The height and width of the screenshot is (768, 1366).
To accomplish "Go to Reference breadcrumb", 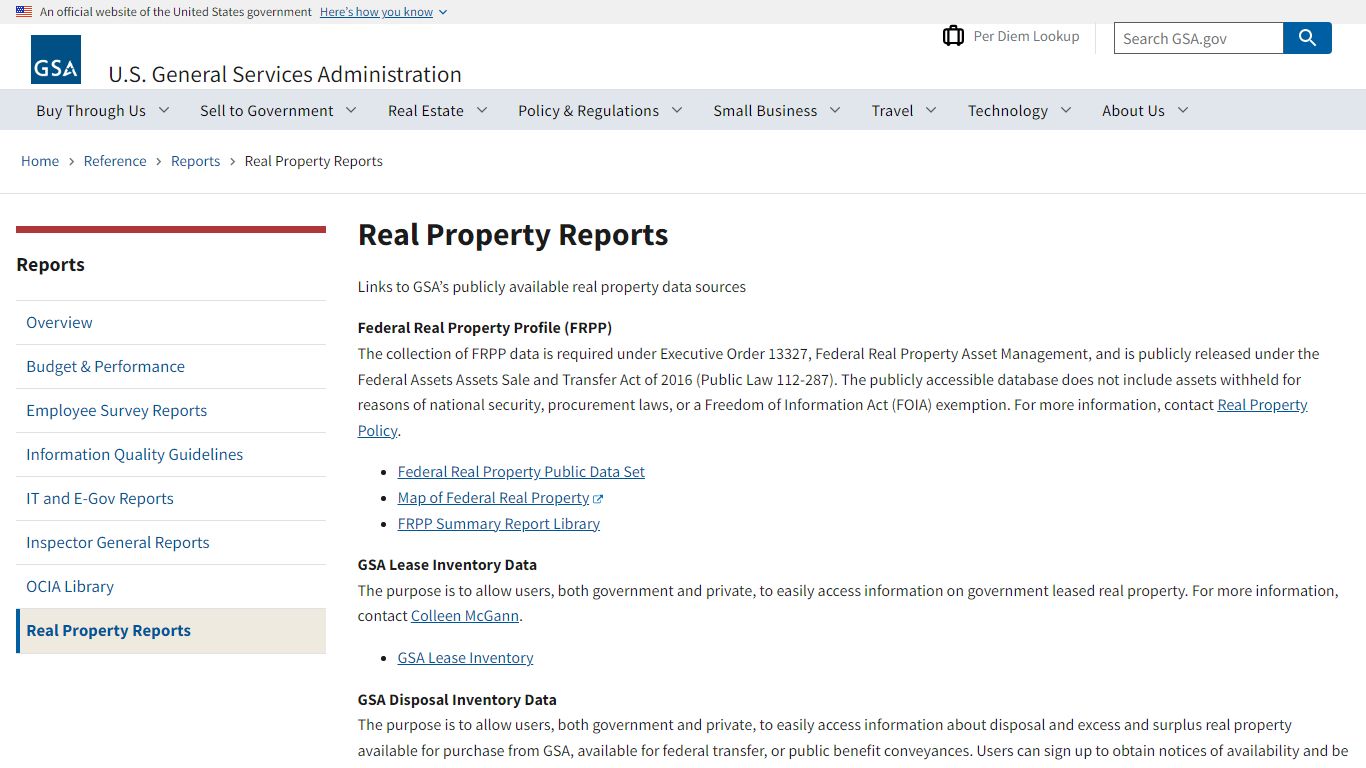I will pos(115,161).
